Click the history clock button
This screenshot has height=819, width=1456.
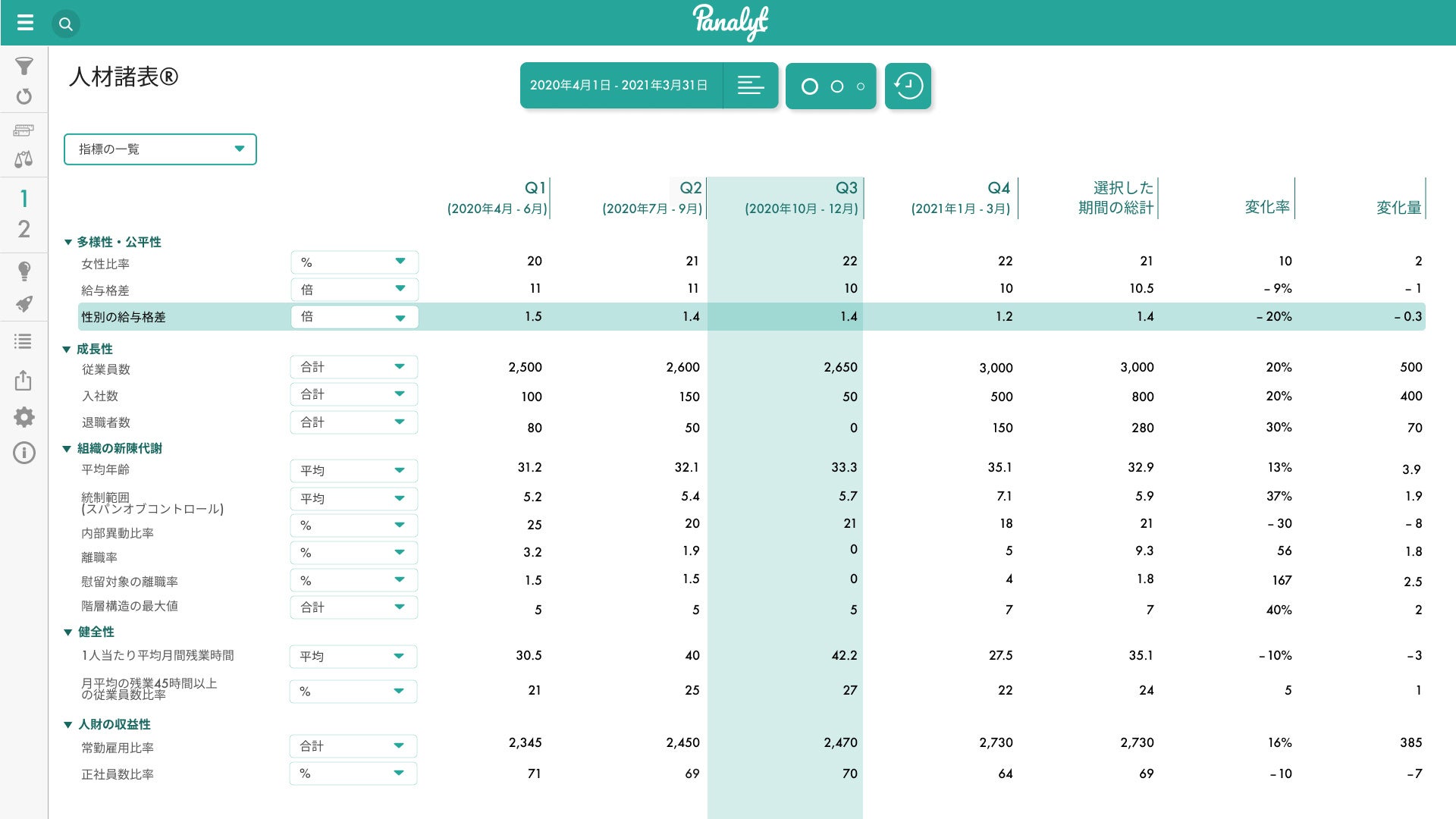click(x=908, y=86)
